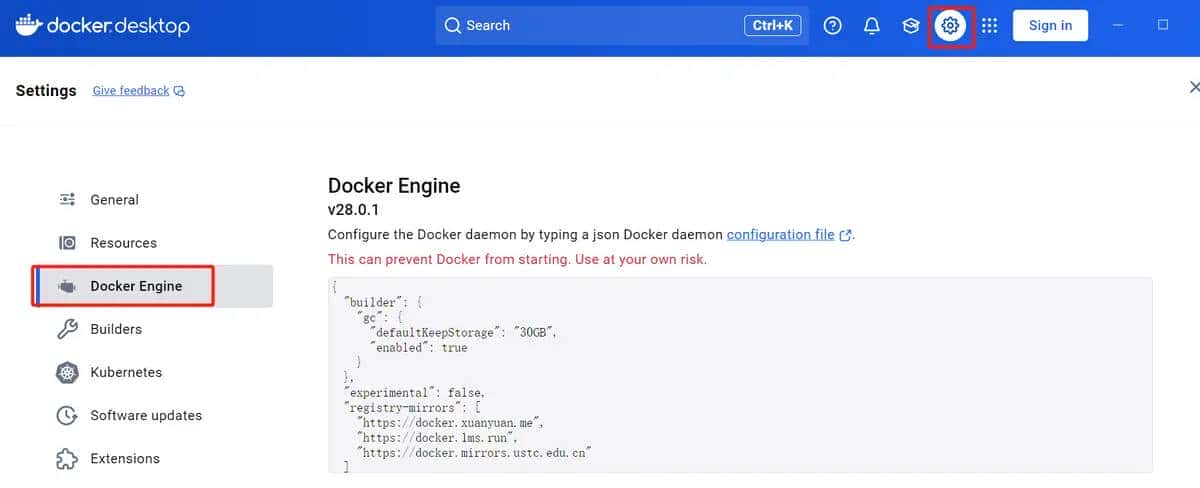The height and width of the screenshot is (488, 1200).
Task: Click the Kubernetes helm icon
Action: pos(67,372)
